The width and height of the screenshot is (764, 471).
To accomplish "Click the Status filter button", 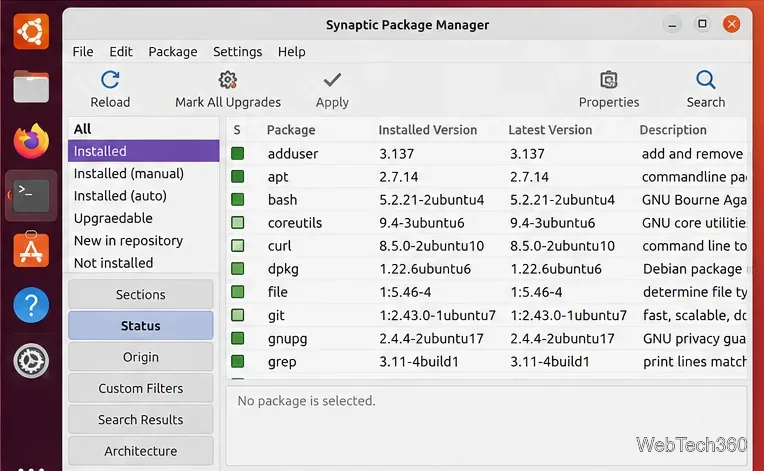I will point(141,325).
